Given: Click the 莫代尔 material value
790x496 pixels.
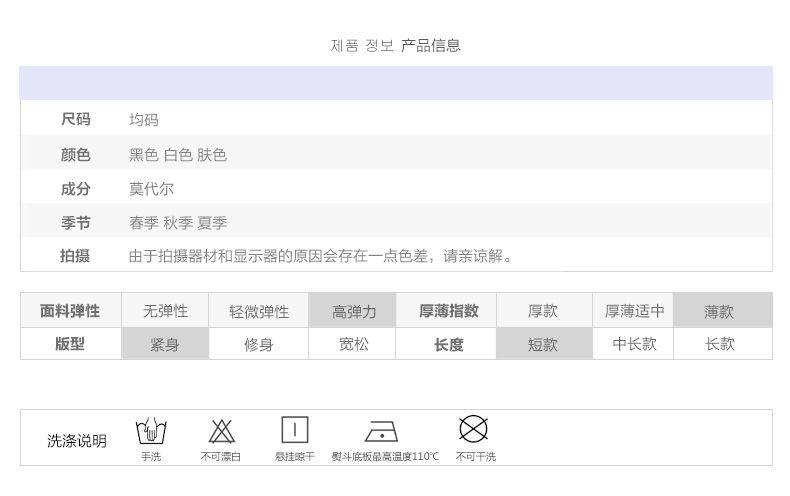Looking at the screenshot, I should (x=151, y=189).
